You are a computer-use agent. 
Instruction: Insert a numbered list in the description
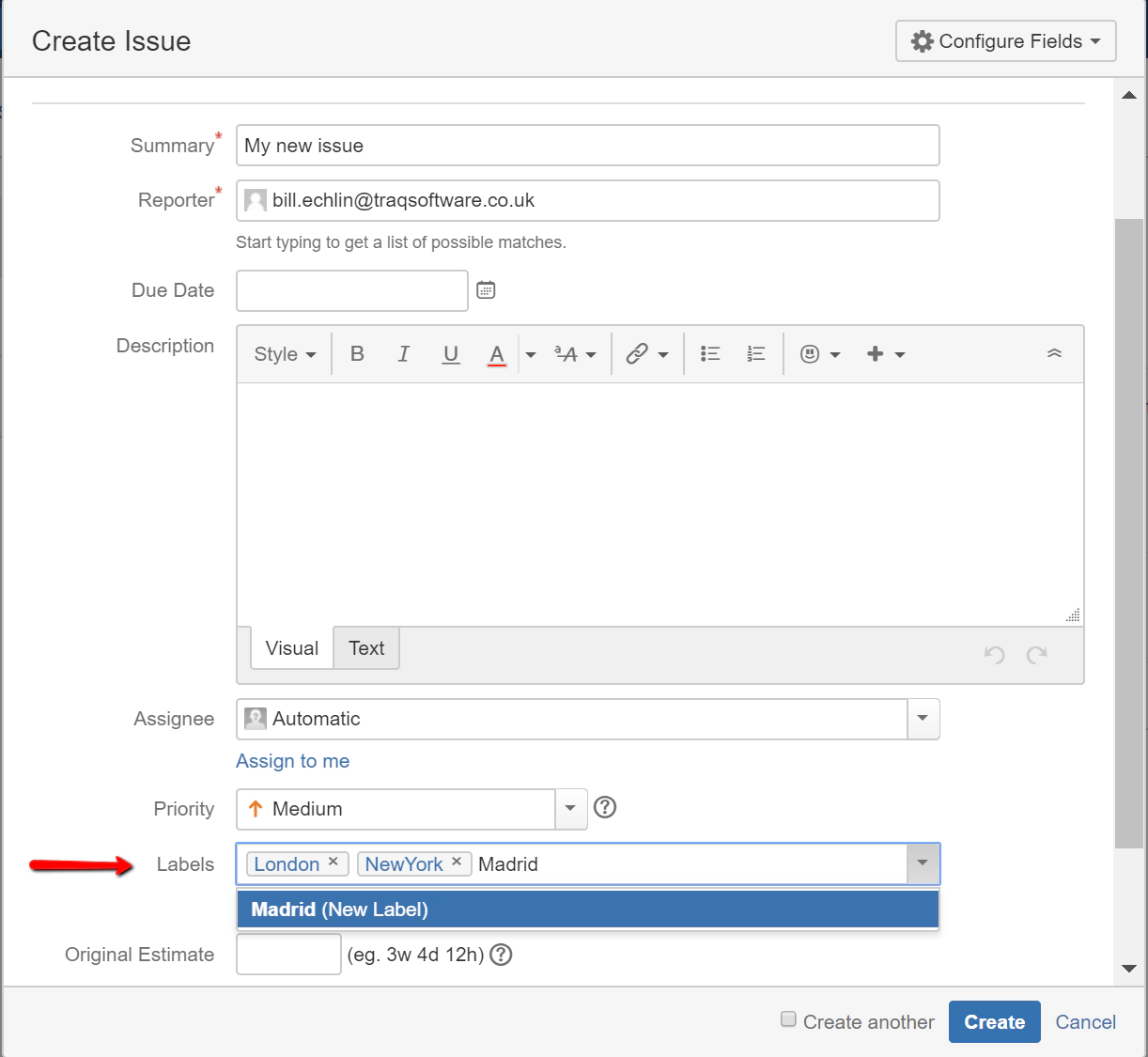coord(755,354)
